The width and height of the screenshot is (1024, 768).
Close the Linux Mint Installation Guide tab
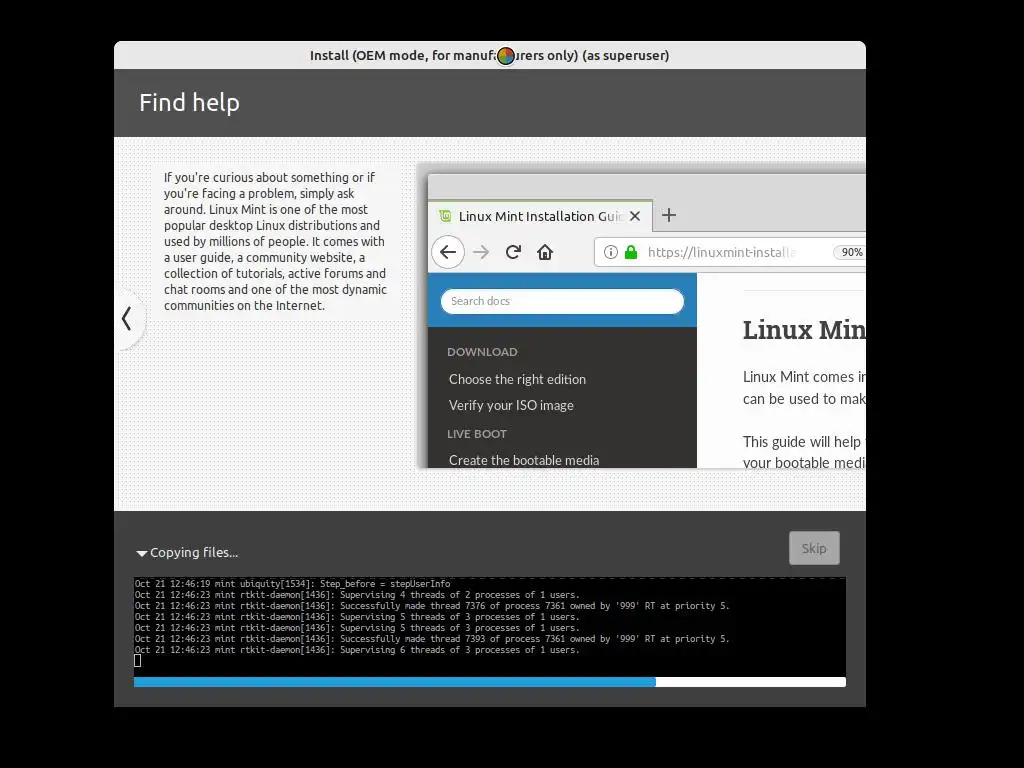(635, 216)
